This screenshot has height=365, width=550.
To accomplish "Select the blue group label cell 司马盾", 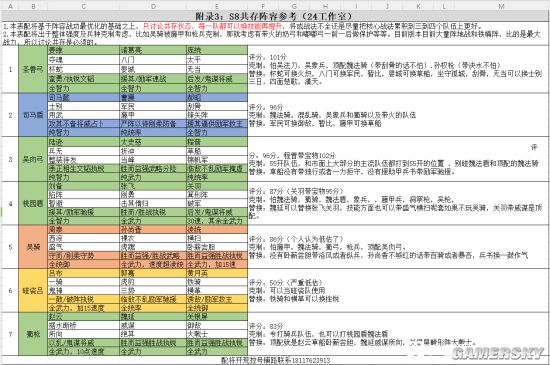I will coord(33,115).
